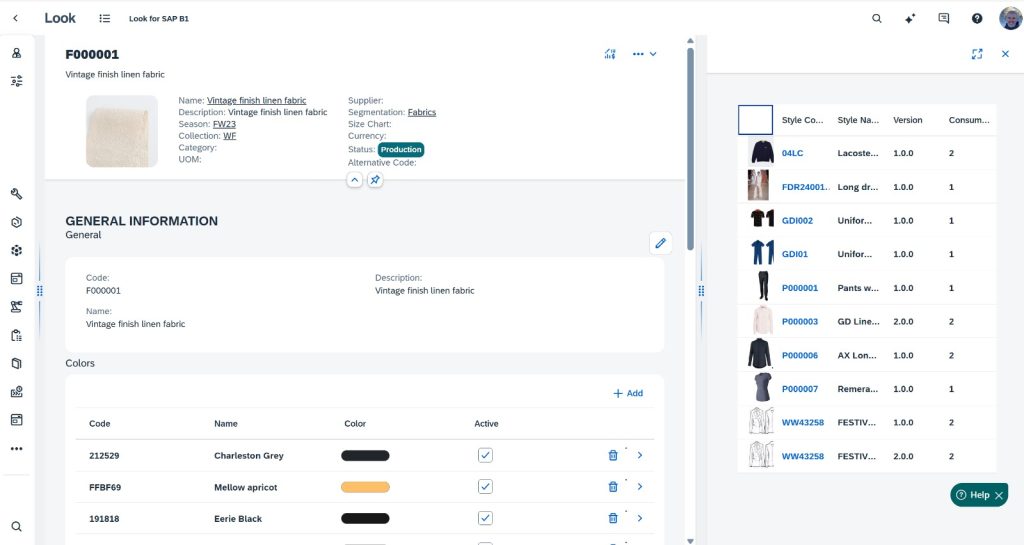Click the back arrow in top bar
This screenshot has height=545, width=1024.
pyautogui.click(x=15, y=18)
